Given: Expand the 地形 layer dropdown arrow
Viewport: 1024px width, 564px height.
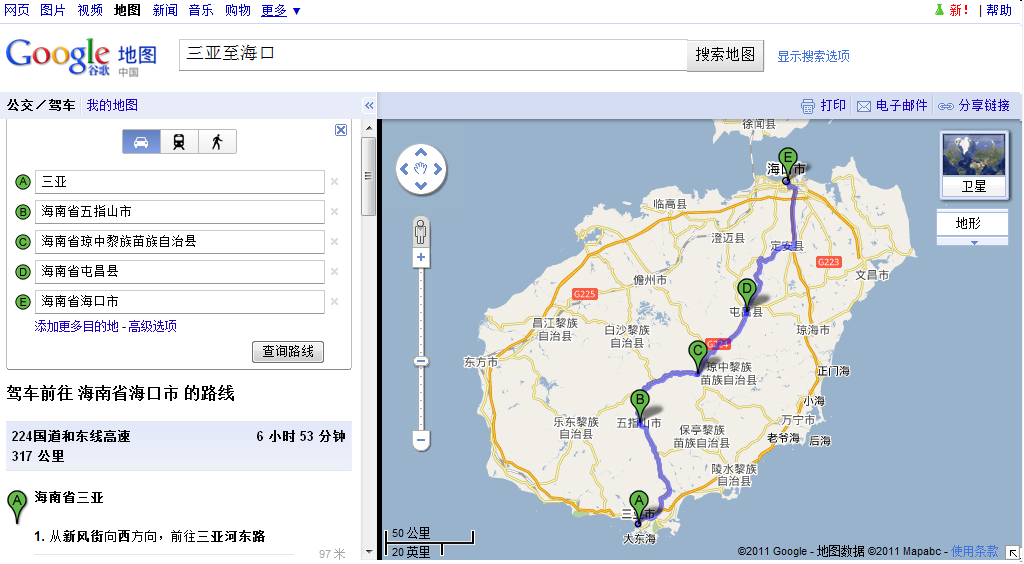Looking at the screenshot, I should pos(972,241).
